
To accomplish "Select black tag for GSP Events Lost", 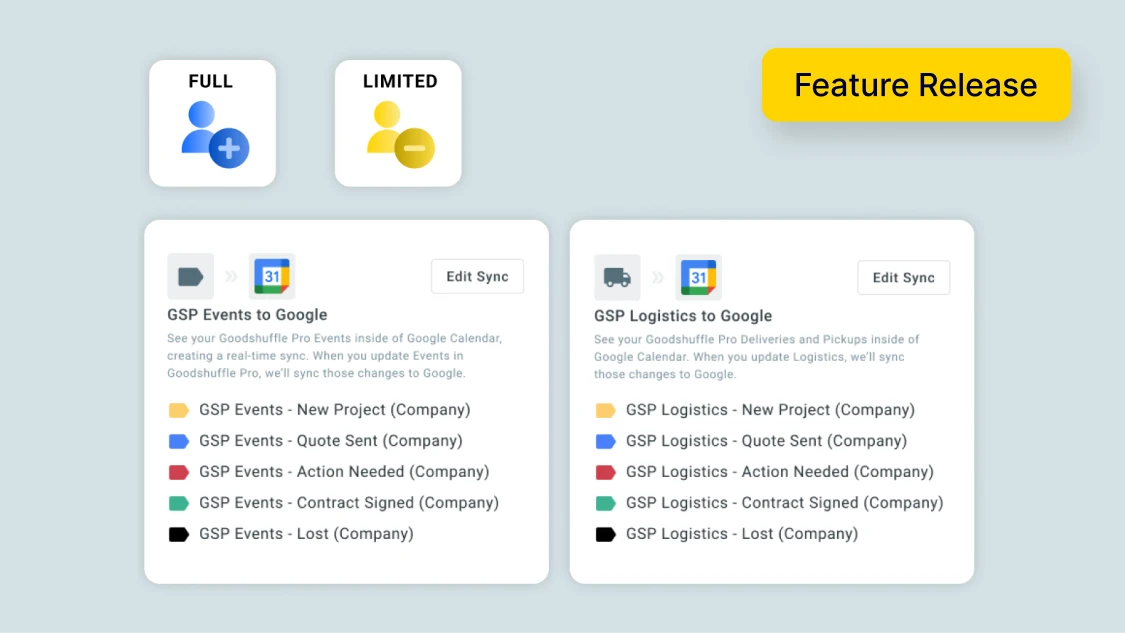I will point(179,534).
